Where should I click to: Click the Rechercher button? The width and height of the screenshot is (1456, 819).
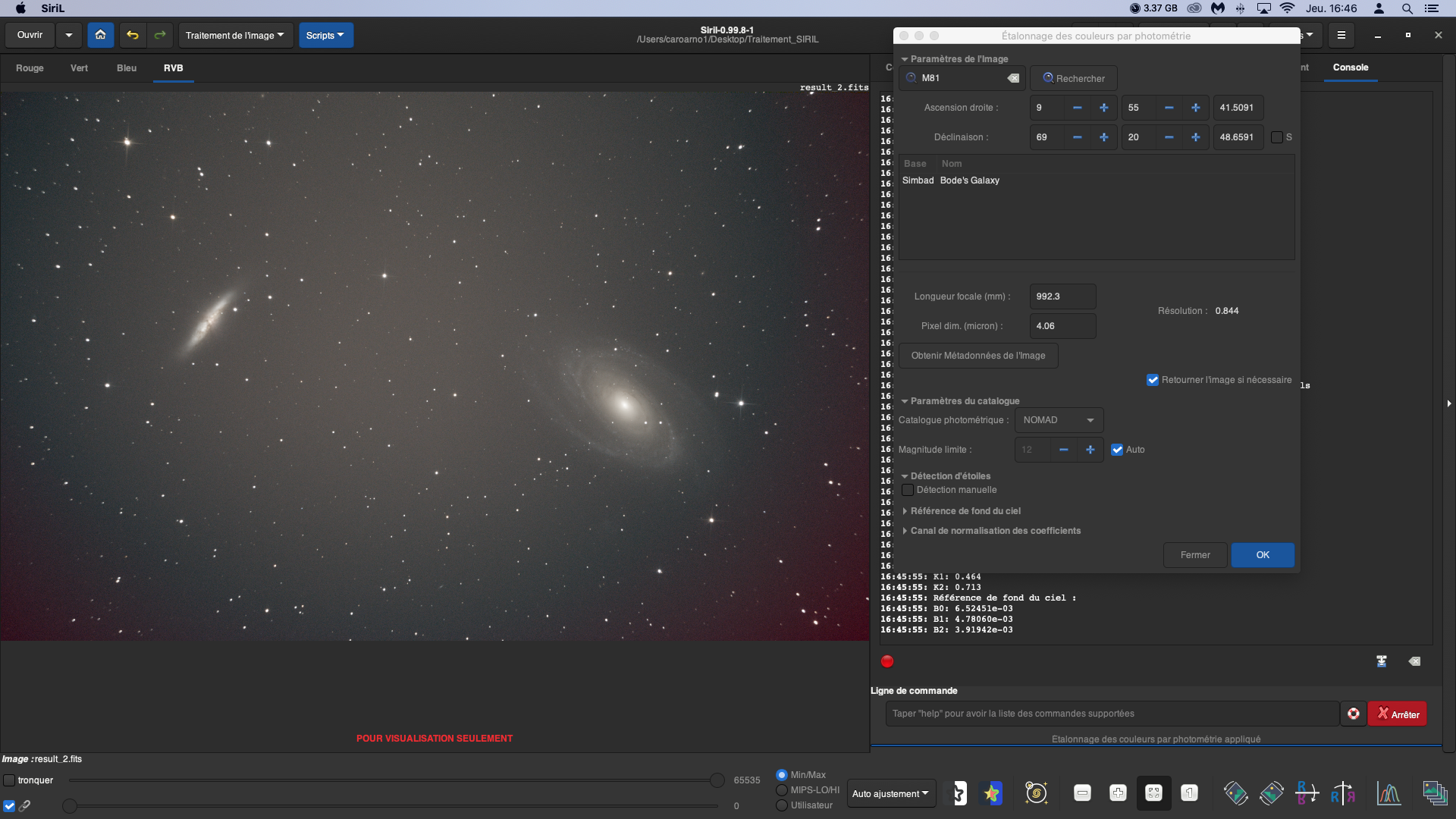(1073, 78)
